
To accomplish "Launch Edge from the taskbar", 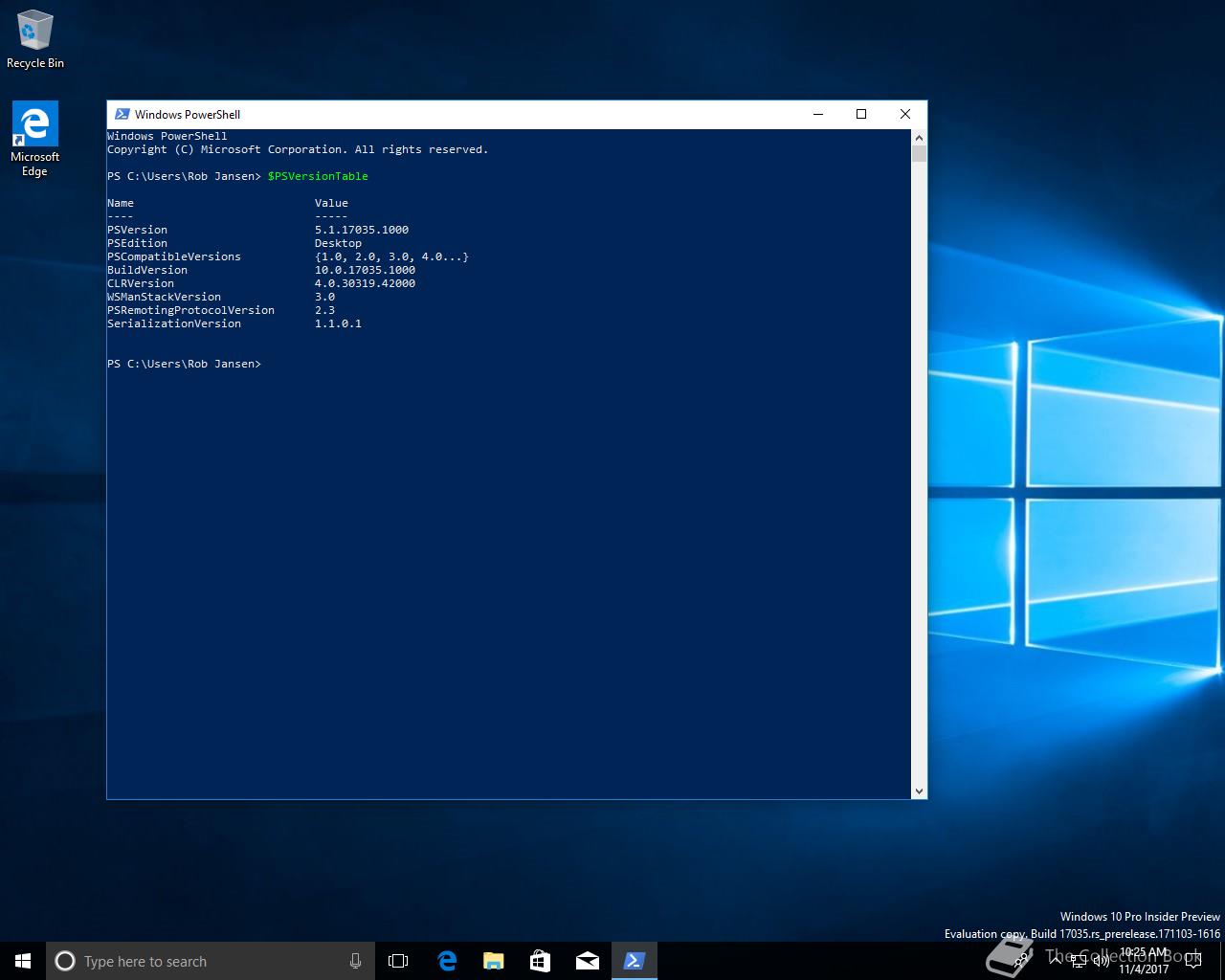I will (x=446, y=961).
